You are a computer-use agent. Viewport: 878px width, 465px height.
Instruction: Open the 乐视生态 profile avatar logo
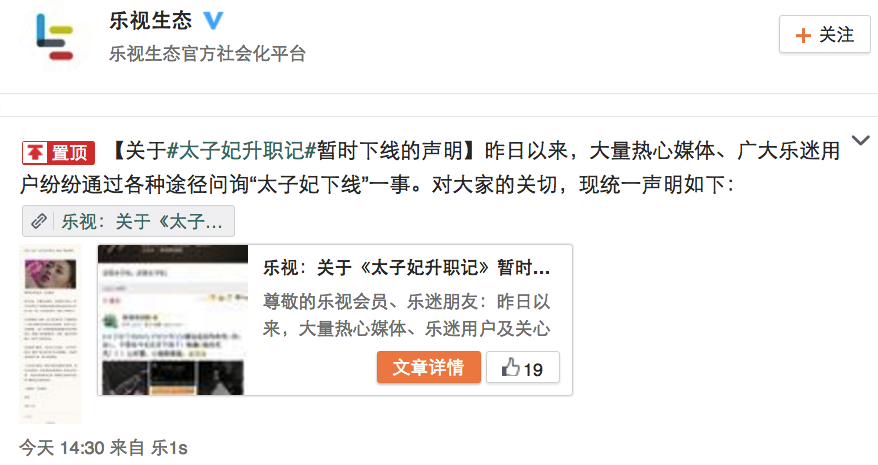(54, 37)
